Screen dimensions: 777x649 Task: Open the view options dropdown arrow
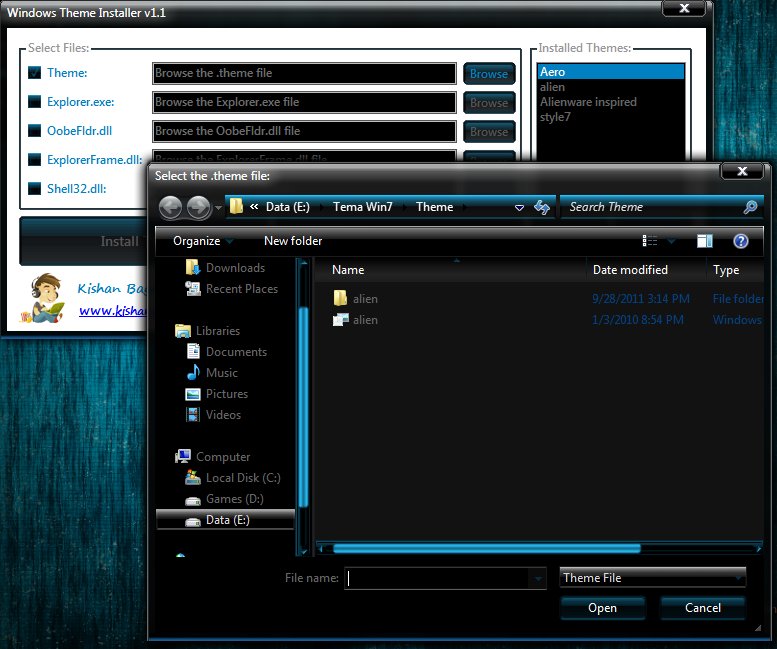[x=671, y=241]
